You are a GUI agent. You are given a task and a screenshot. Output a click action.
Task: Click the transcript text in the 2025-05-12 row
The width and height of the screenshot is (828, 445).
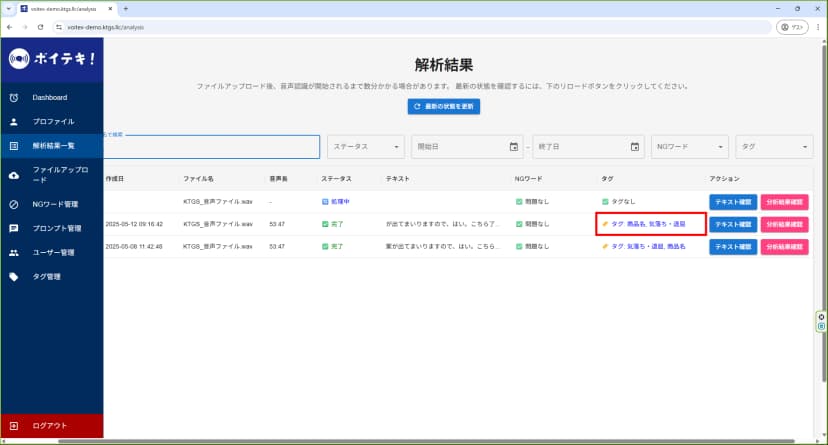click(x=443, y=224)
